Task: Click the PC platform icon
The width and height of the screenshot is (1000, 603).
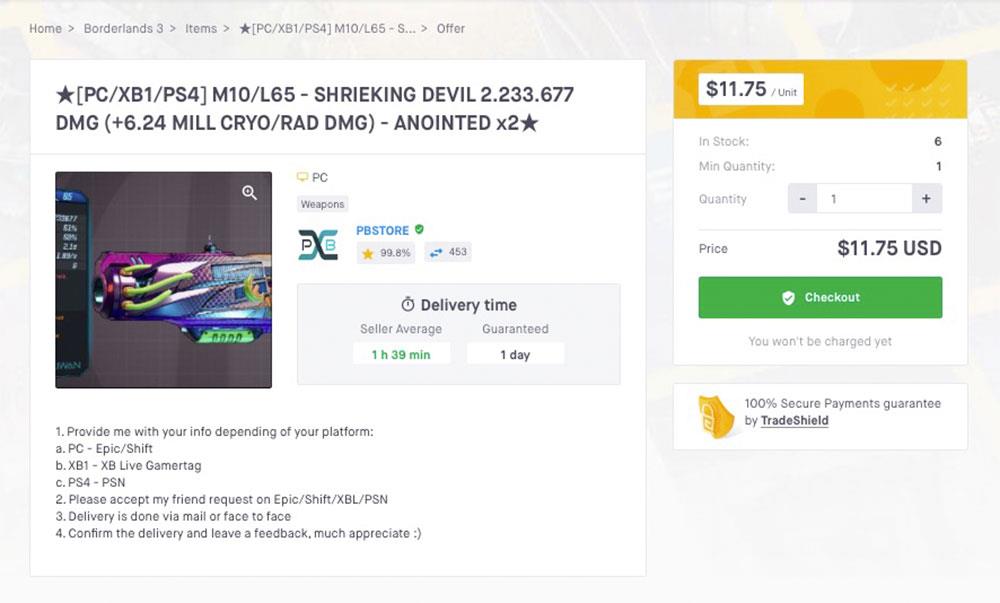Action: [x=301, y=177]
